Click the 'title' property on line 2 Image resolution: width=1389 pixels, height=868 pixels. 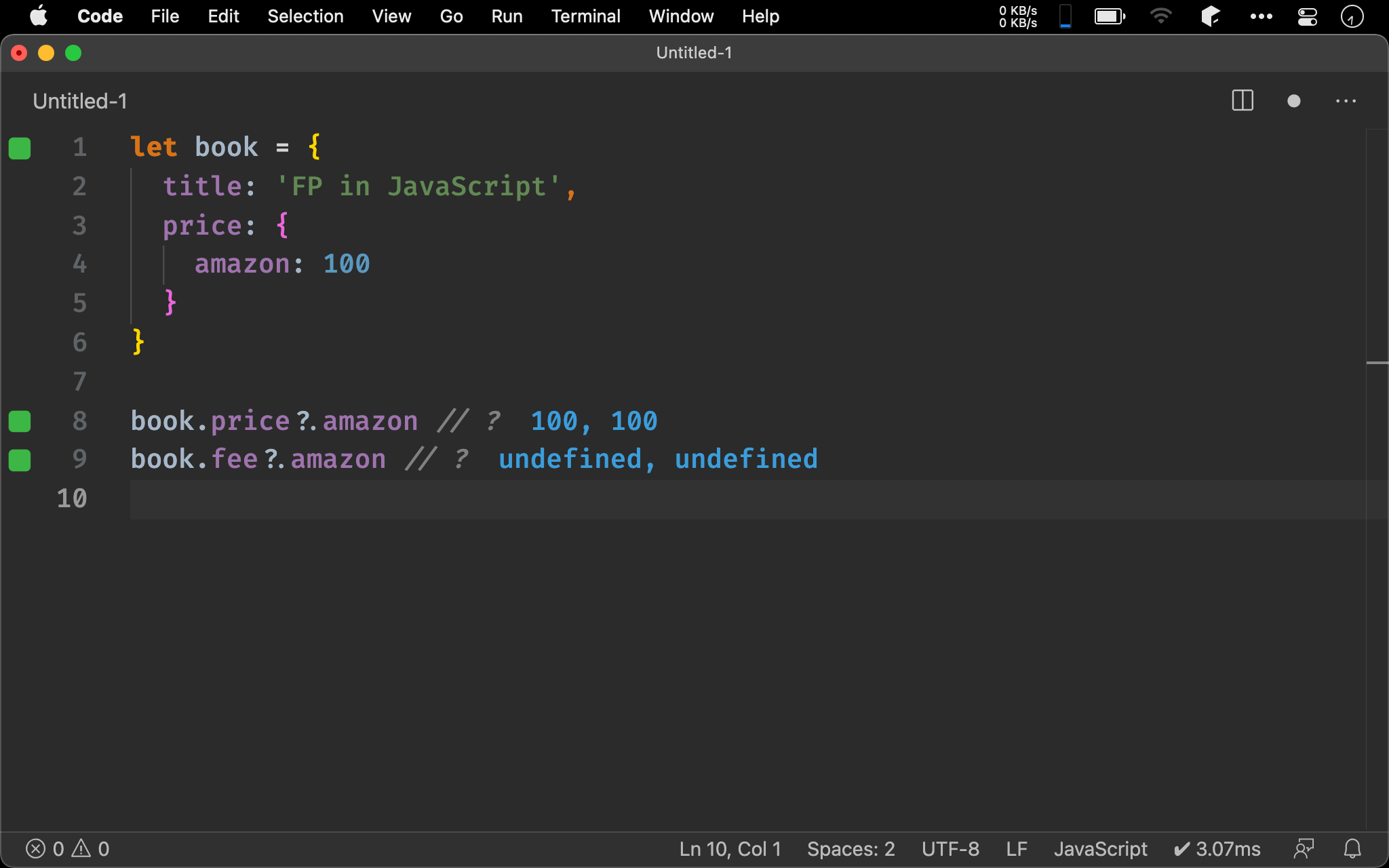[x=202, y=186]
